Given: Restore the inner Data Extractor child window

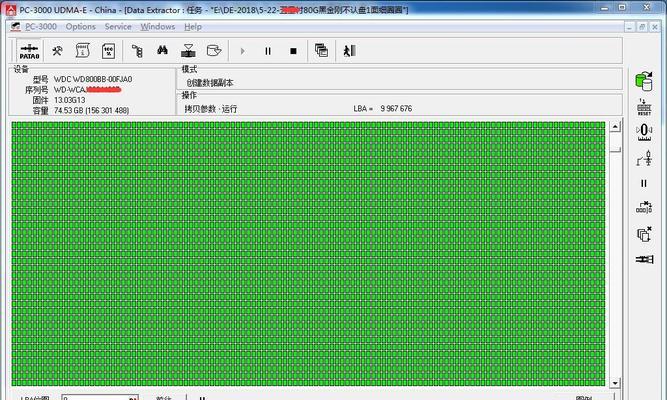Looking at the screenshot, I should [x=642, y=27].
